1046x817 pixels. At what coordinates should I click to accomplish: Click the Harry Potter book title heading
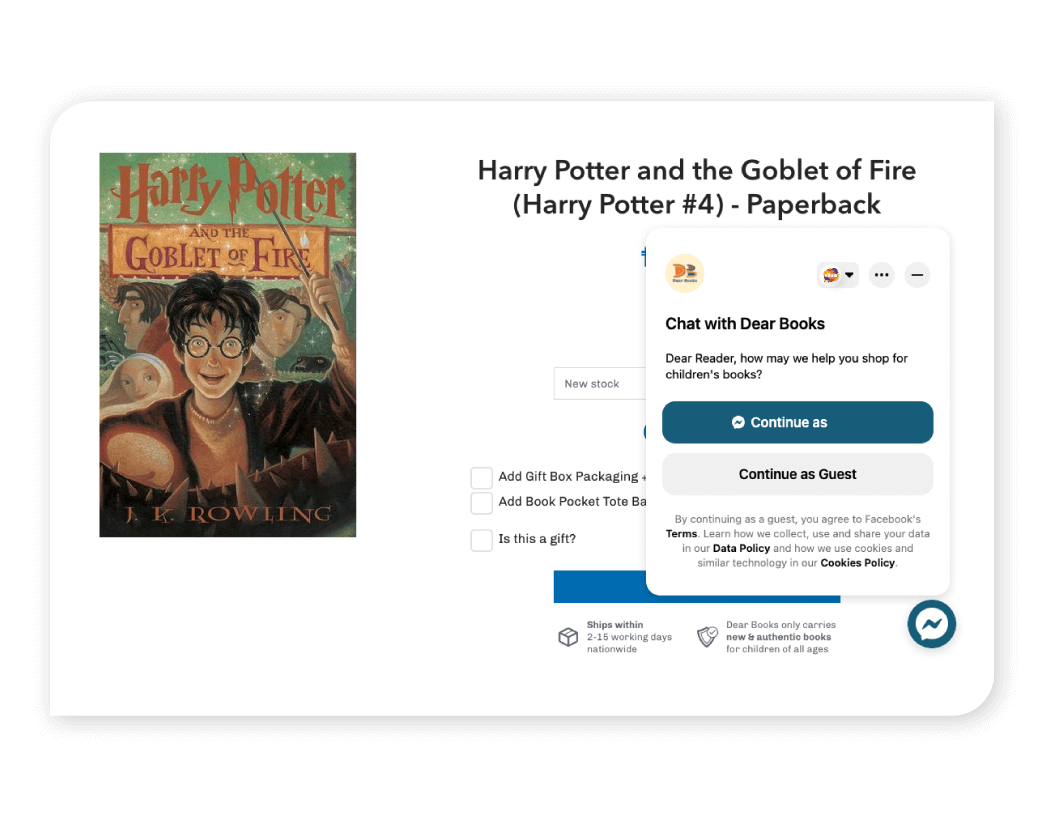pos(696,187)
